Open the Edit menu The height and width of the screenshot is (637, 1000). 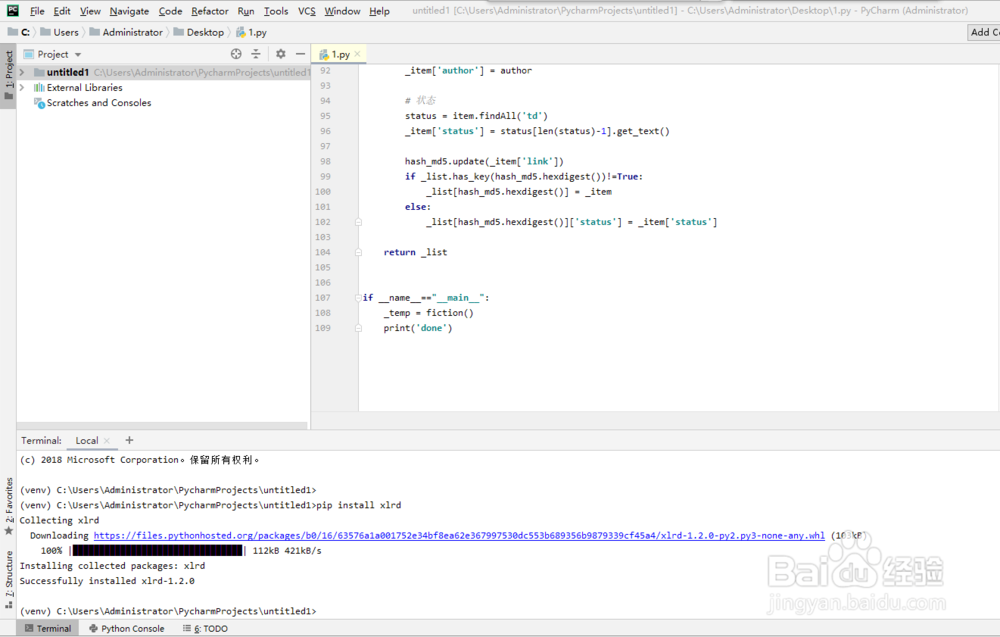pos(62,11)
